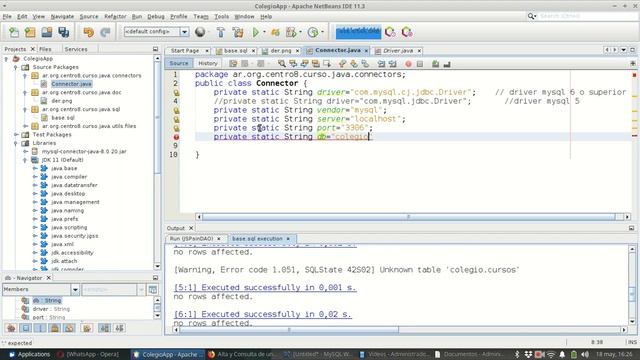
Task: Click the globe browser icon in toolbar
Action: coord(200,32)
